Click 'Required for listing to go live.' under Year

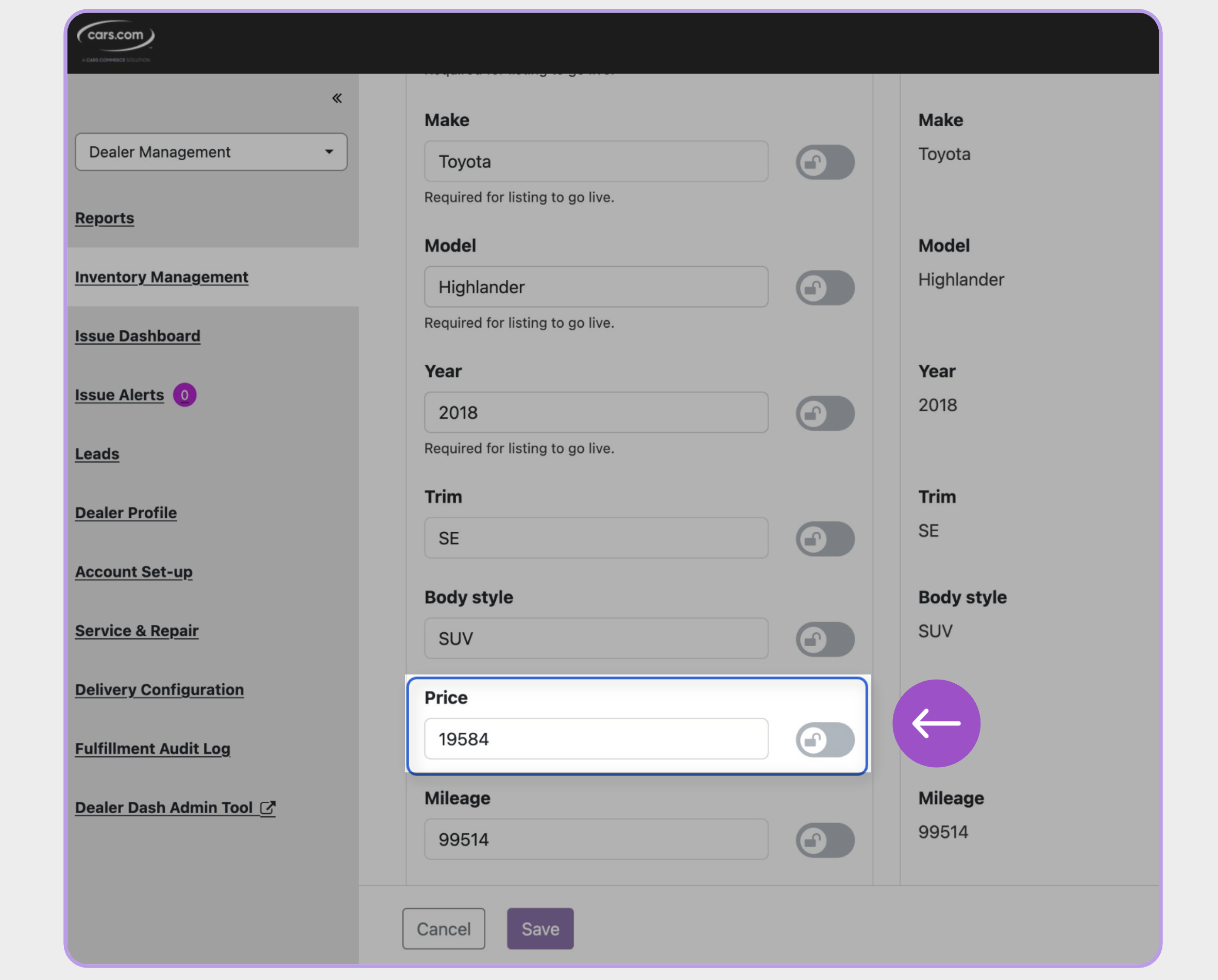(x=519, y=448)
